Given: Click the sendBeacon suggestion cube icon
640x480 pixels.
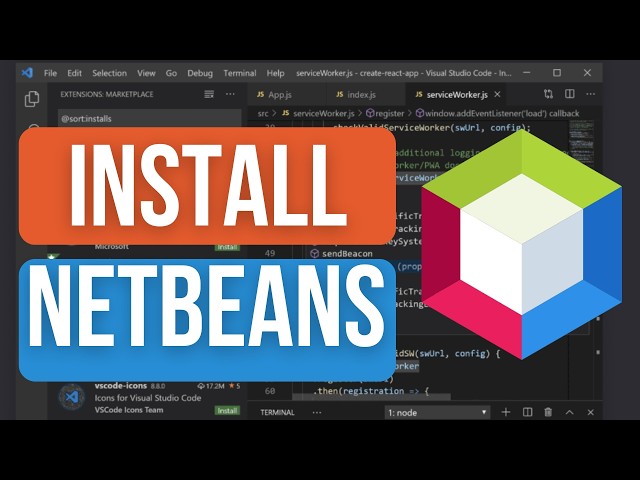Looking at the screenshot, I should click(314, 253).
